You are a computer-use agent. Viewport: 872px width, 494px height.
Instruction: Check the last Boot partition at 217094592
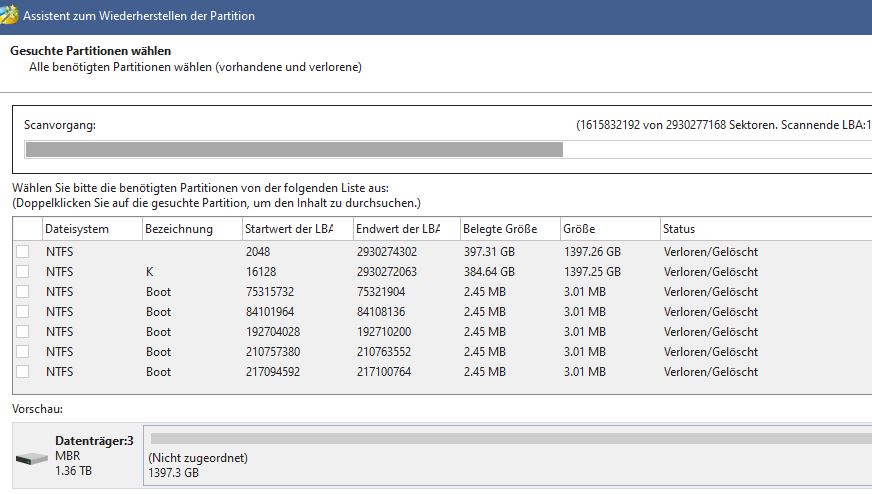pos(23,372)
